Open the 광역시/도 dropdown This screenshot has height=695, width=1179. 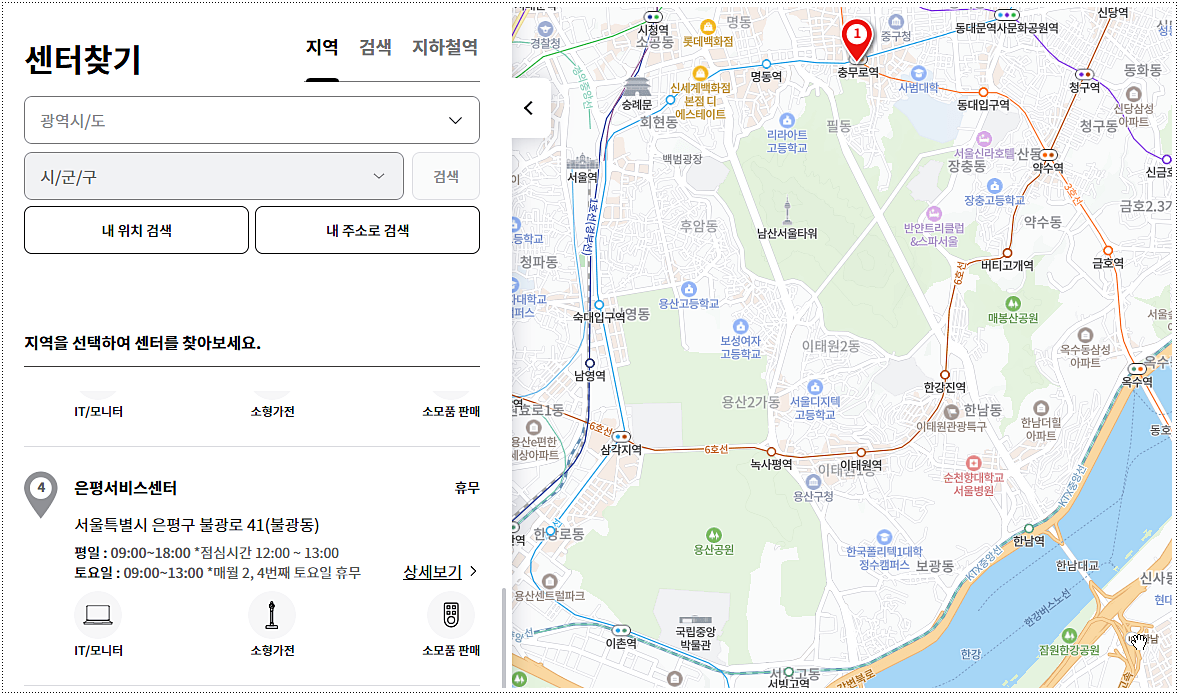[251, 119]
